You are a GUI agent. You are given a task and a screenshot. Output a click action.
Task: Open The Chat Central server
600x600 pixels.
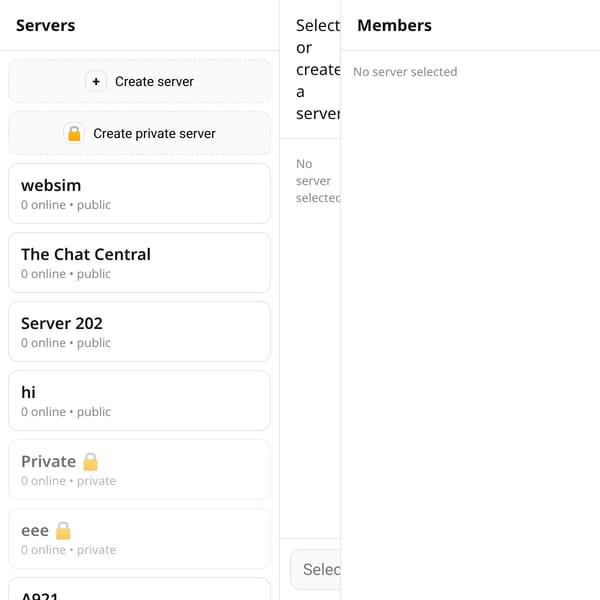[139, 262]
